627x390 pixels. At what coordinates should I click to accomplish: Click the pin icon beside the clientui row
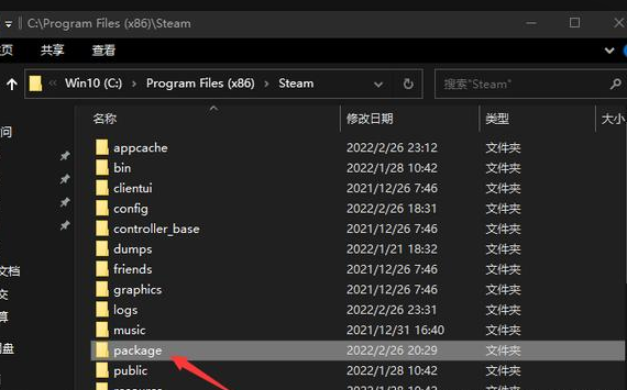(x=65, y=179)
